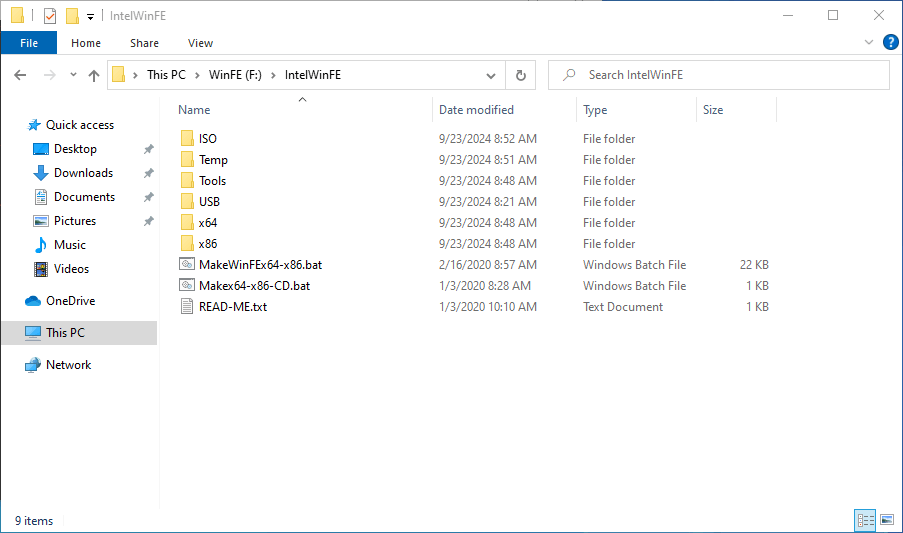
Task: Expand the chevron after This PC breadcrumb
Action: click(x=197, y=75)
